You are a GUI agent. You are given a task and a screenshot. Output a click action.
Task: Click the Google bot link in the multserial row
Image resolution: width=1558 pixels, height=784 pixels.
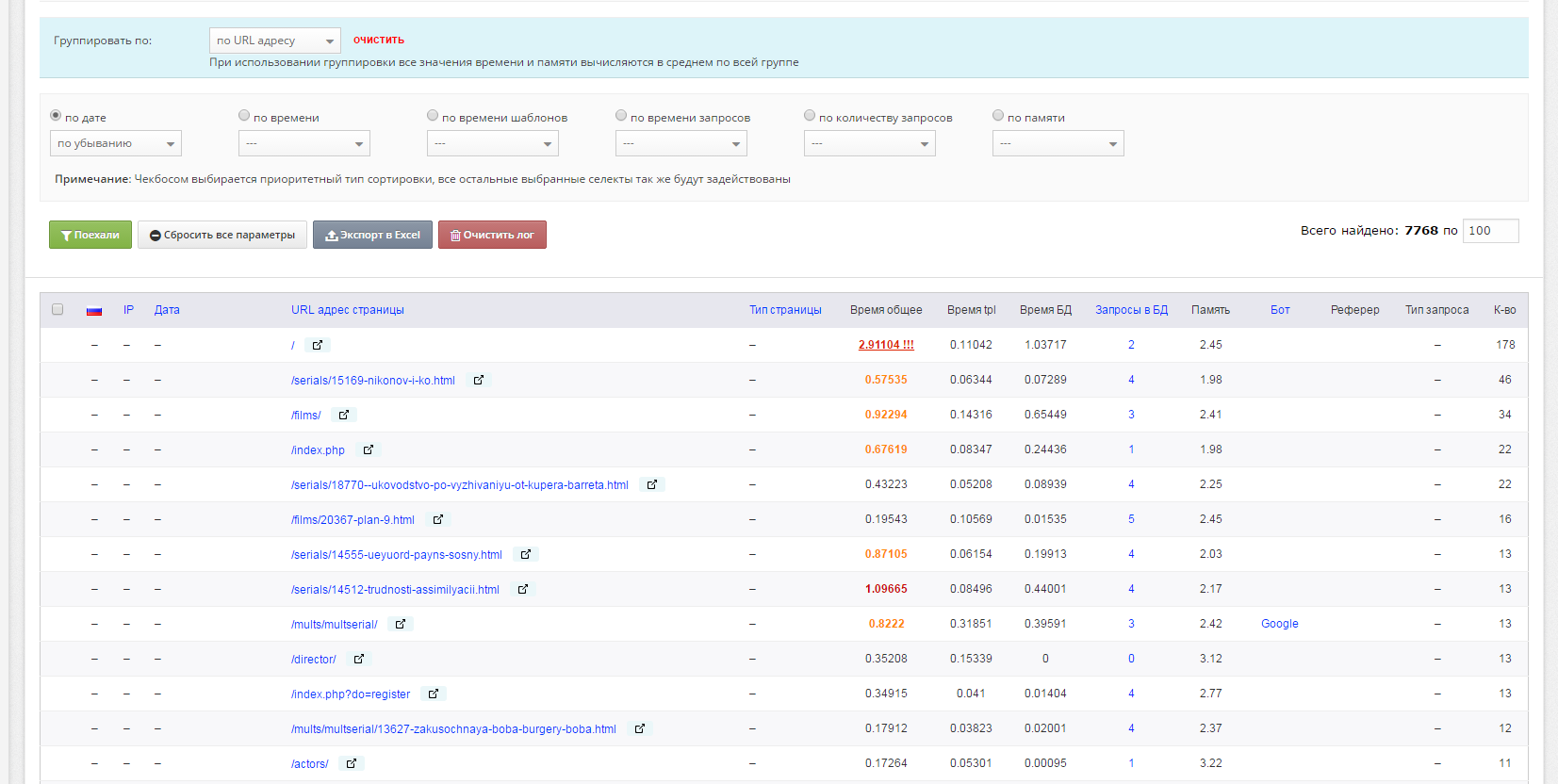[x=1280, y=624]
